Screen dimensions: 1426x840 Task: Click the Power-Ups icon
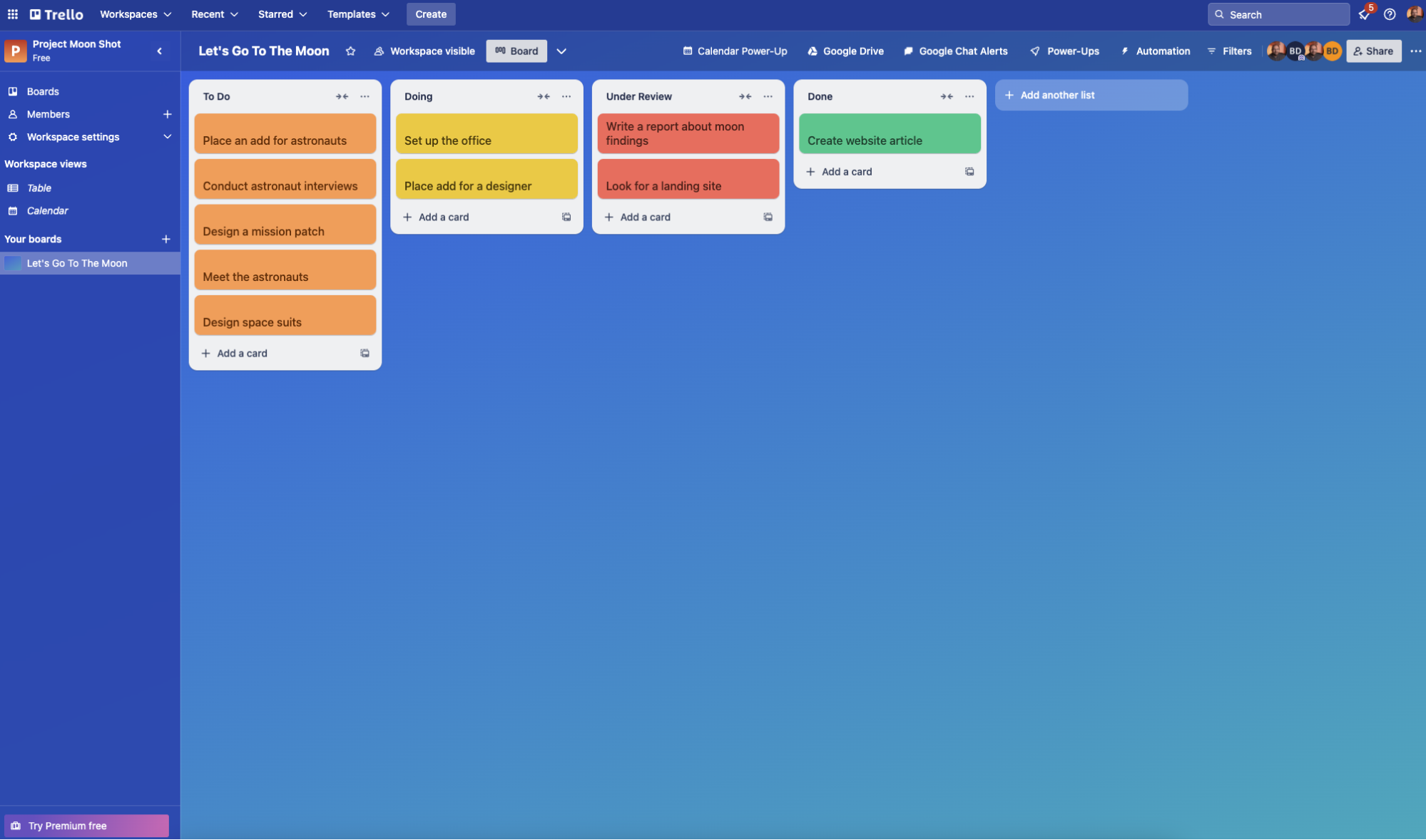(x=1034, y=51)
